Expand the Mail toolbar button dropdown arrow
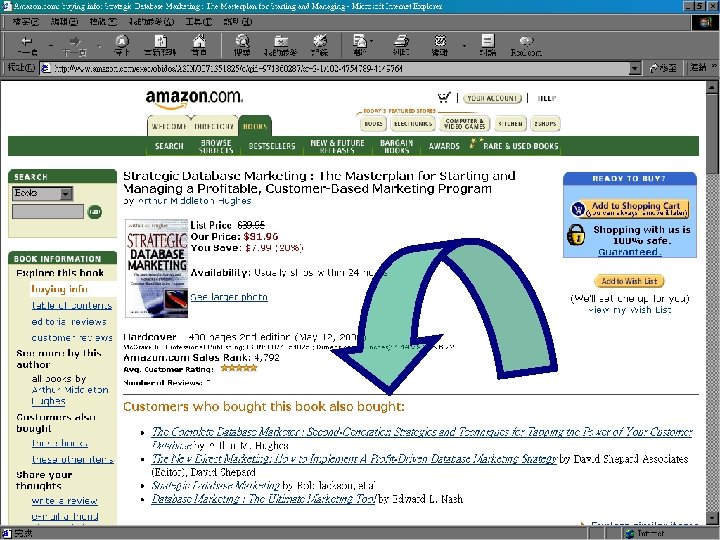The image size is (720, 540). pyautogui.click(x=371, y=41)
